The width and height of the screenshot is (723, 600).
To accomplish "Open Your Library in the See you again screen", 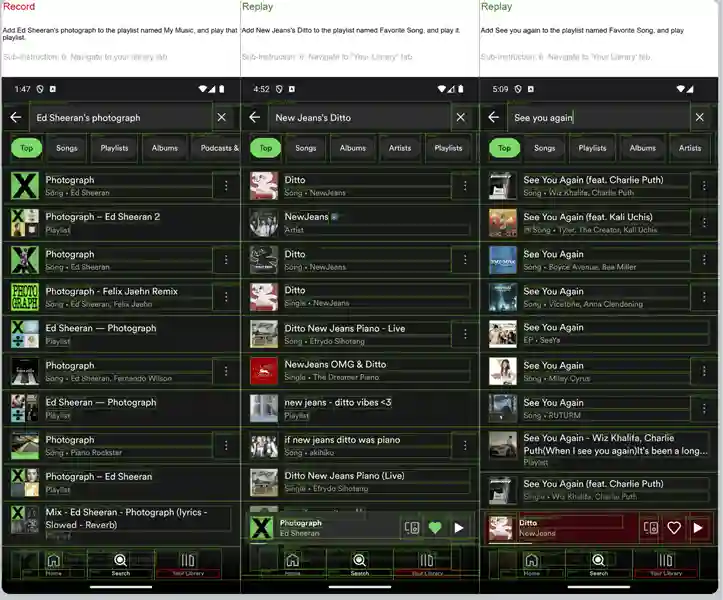I will (666, 564).
